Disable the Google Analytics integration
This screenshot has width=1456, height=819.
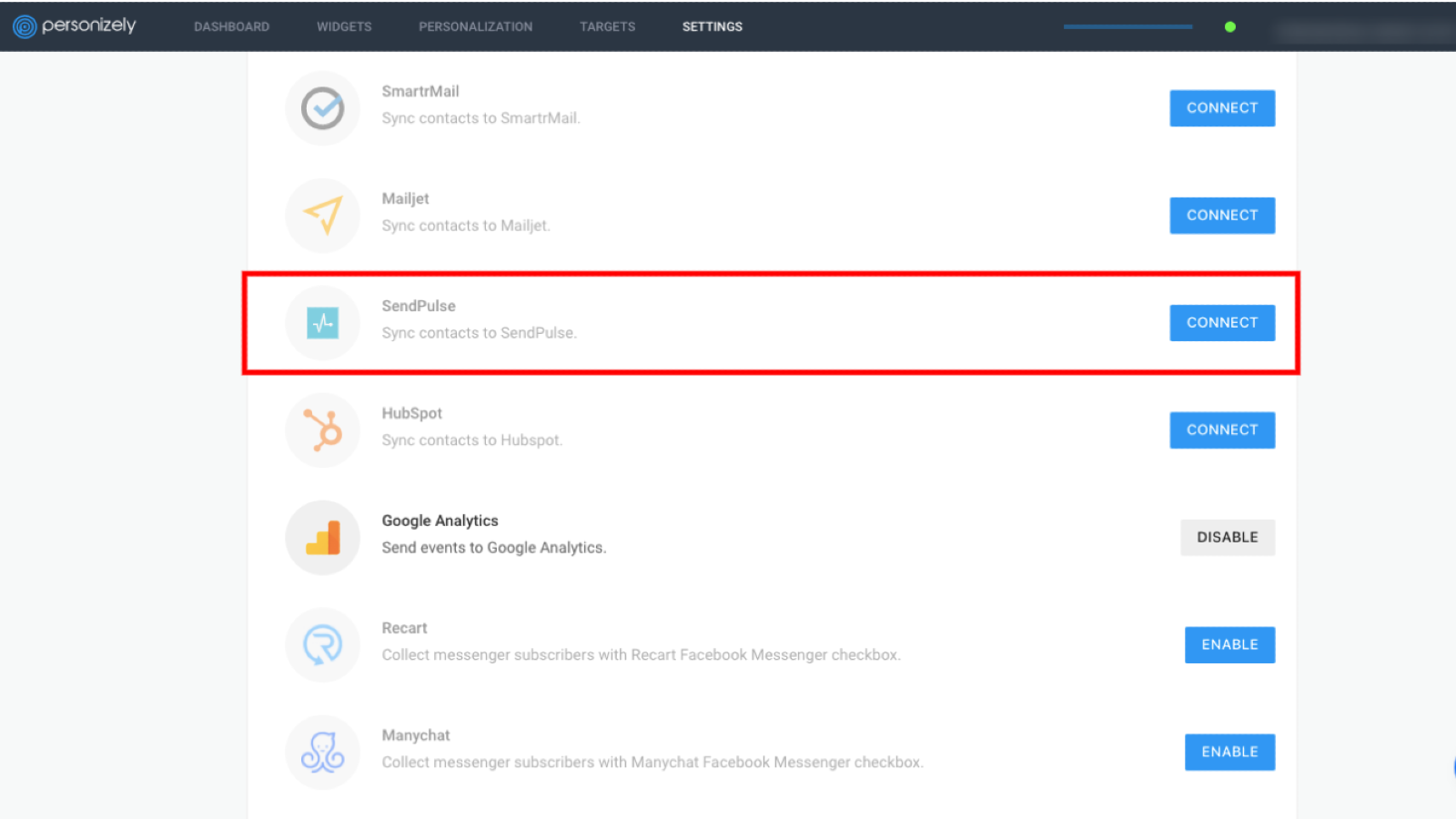(x=1227, y=538)
